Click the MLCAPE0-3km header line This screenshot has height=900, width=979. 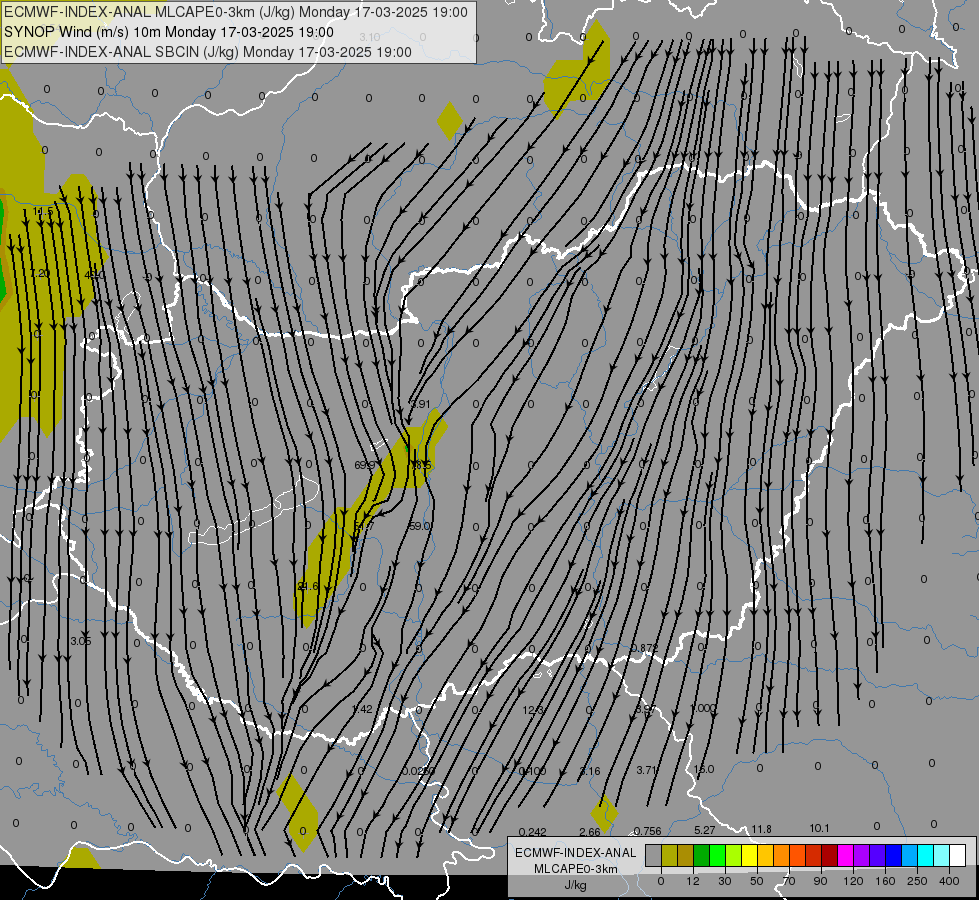pos(235,12)
